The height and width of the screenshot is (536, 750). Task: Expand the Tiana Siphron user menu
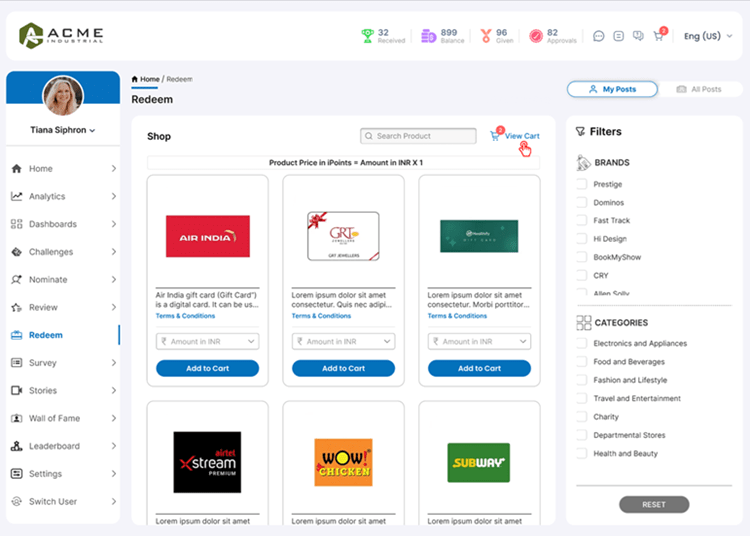coord(62,130)
